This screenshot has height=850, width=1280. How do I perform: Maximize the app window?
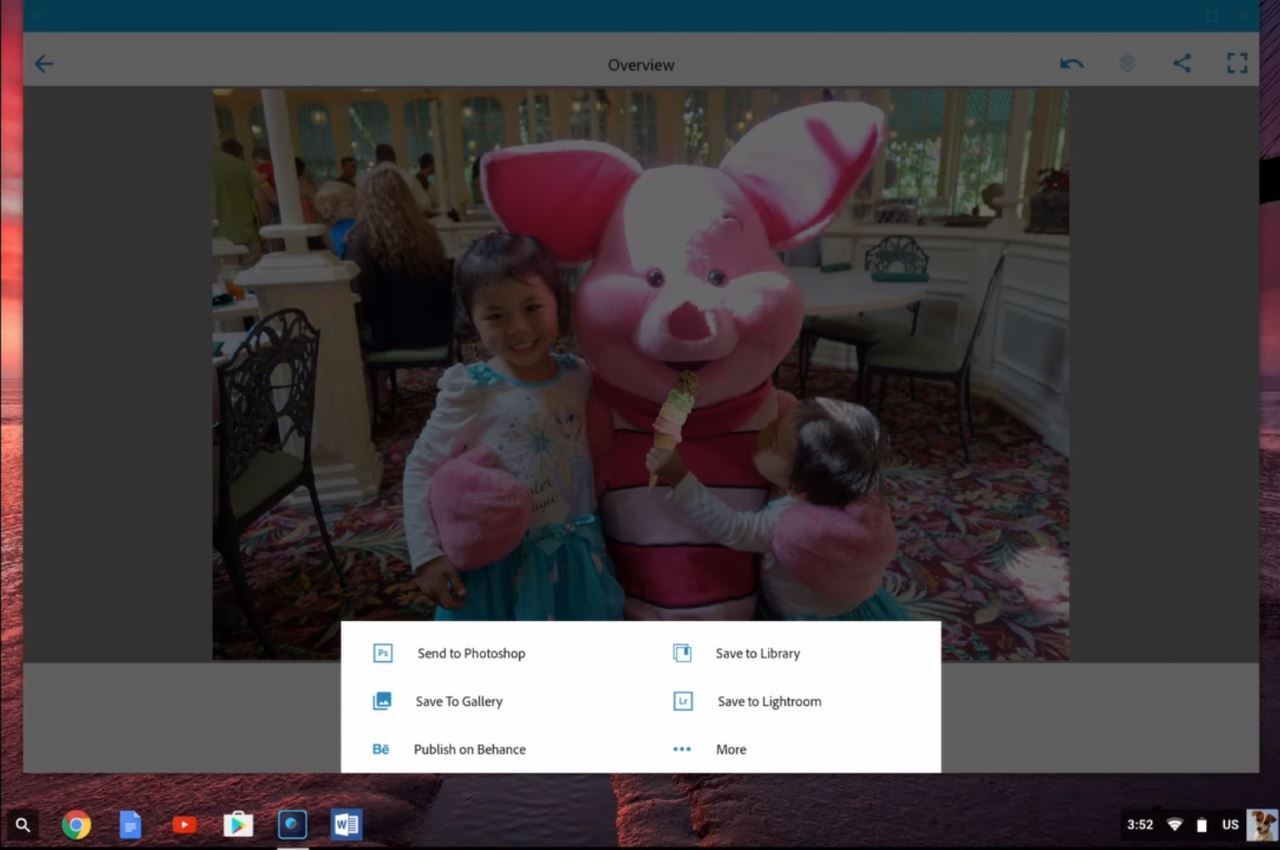click(1211, 16)
